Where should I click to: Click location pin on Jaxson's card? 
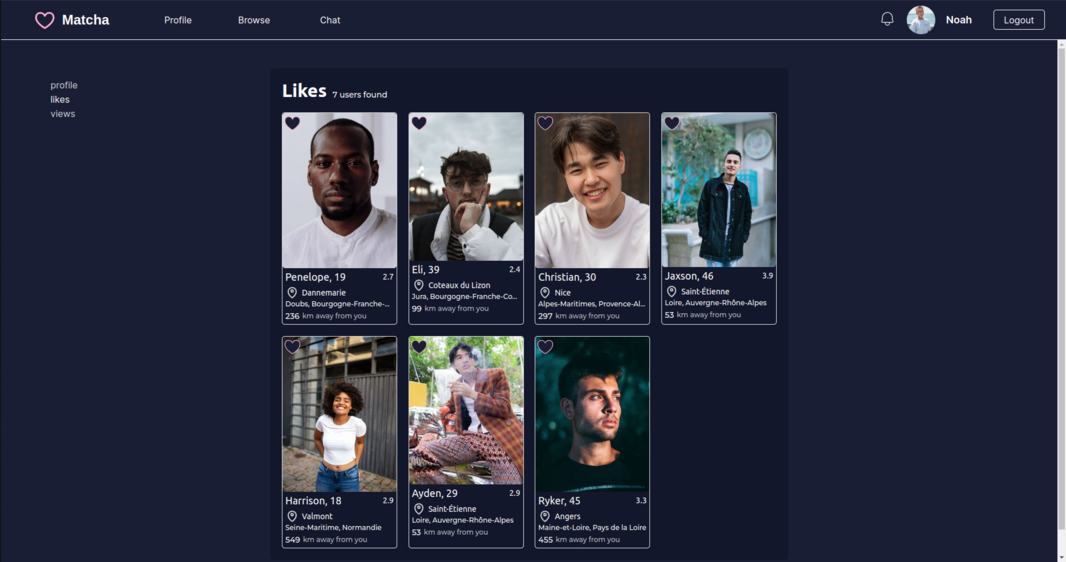(x=672, y=292)
